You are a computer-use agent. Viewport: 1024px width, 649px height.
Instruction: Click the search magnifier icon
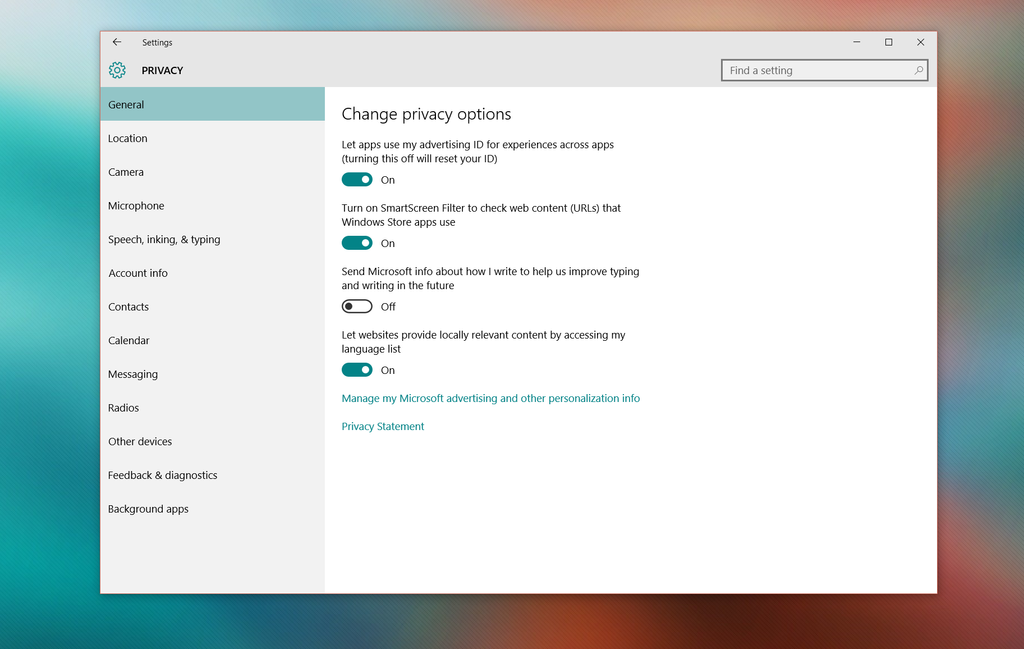918,70
